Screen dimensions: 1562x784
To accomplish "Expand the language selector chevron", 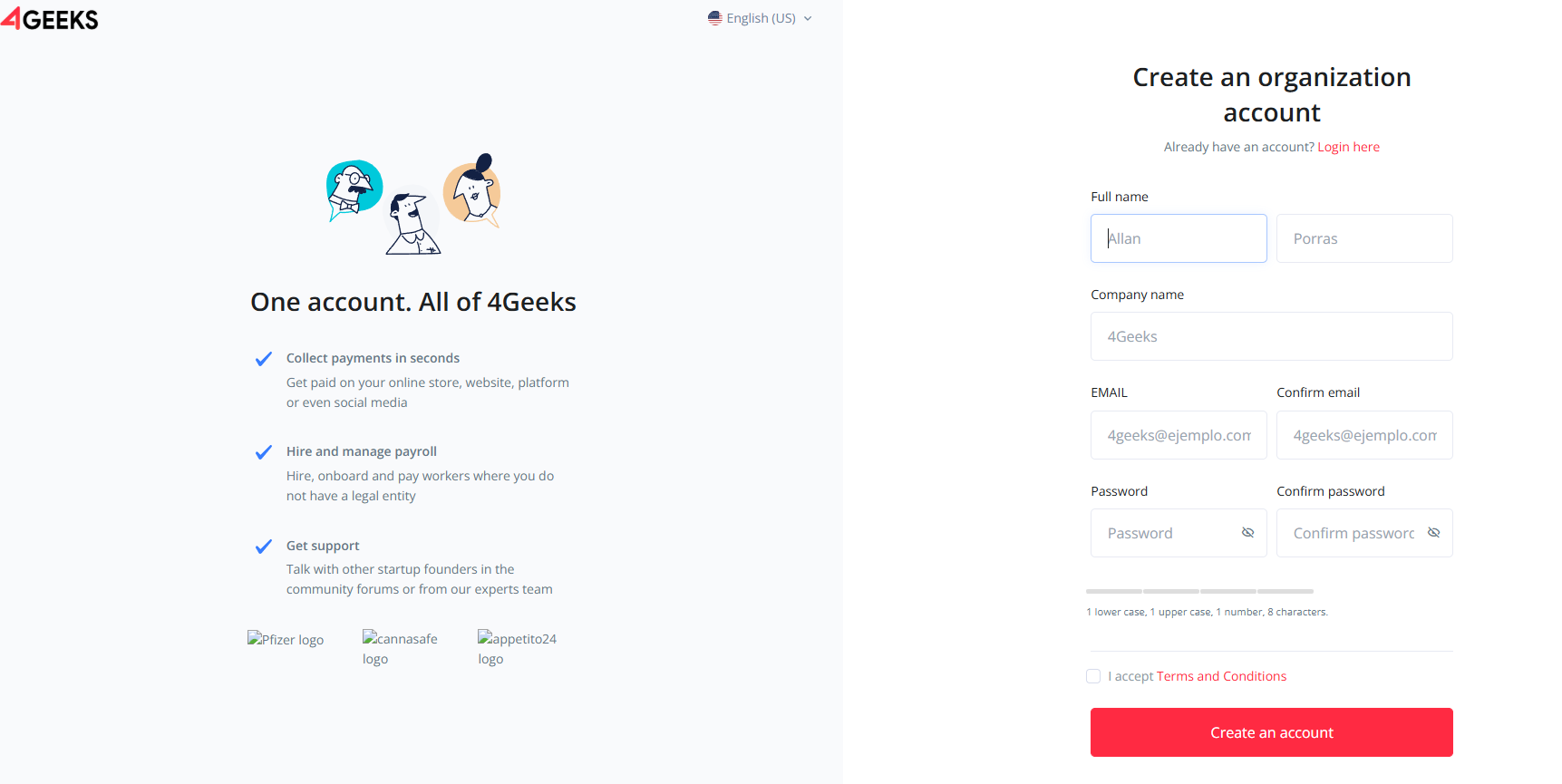I will pos(807,17).
